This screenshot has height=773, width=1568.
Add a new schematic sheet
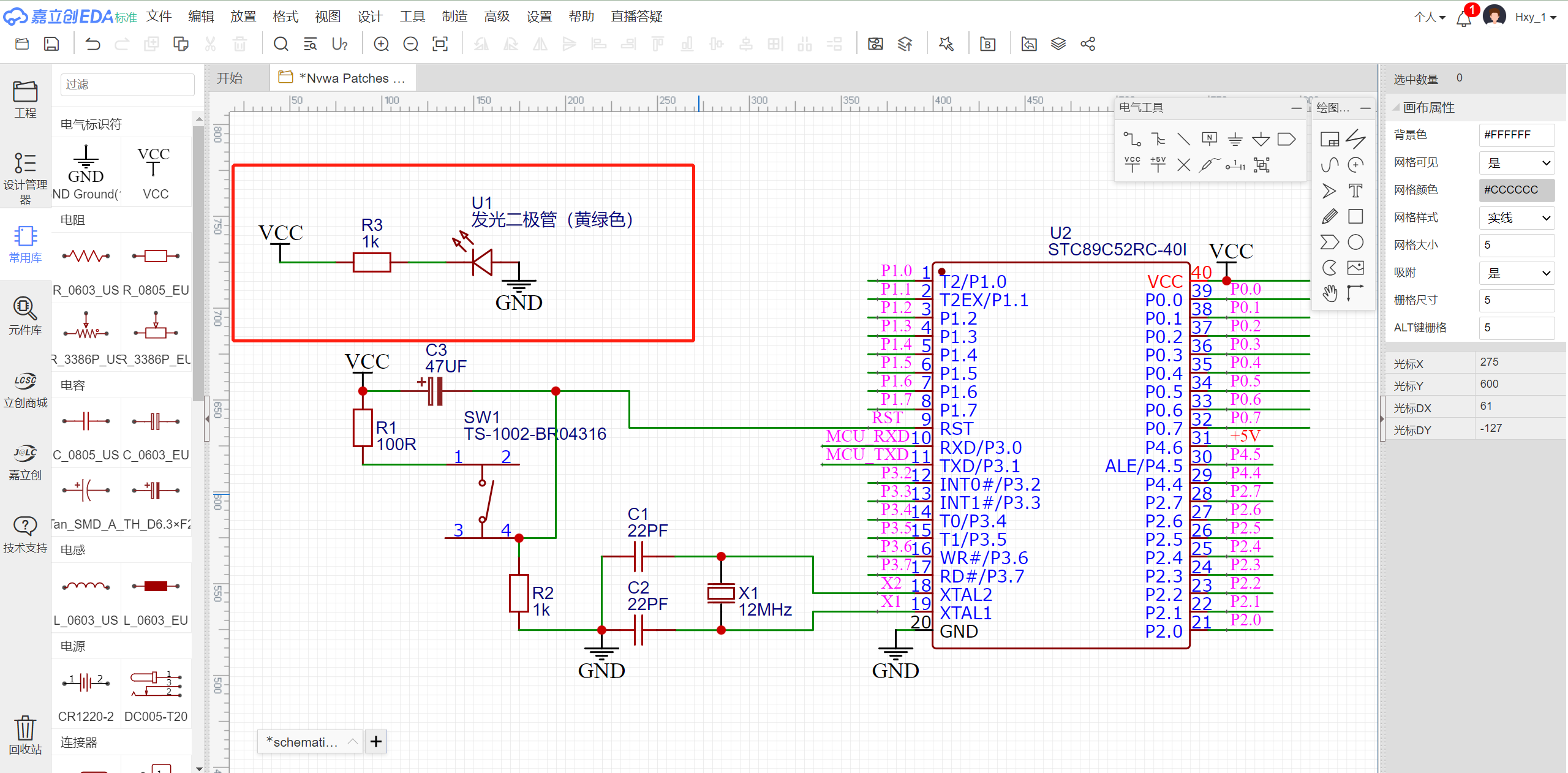pyautogui.click(x=376, y=742)
